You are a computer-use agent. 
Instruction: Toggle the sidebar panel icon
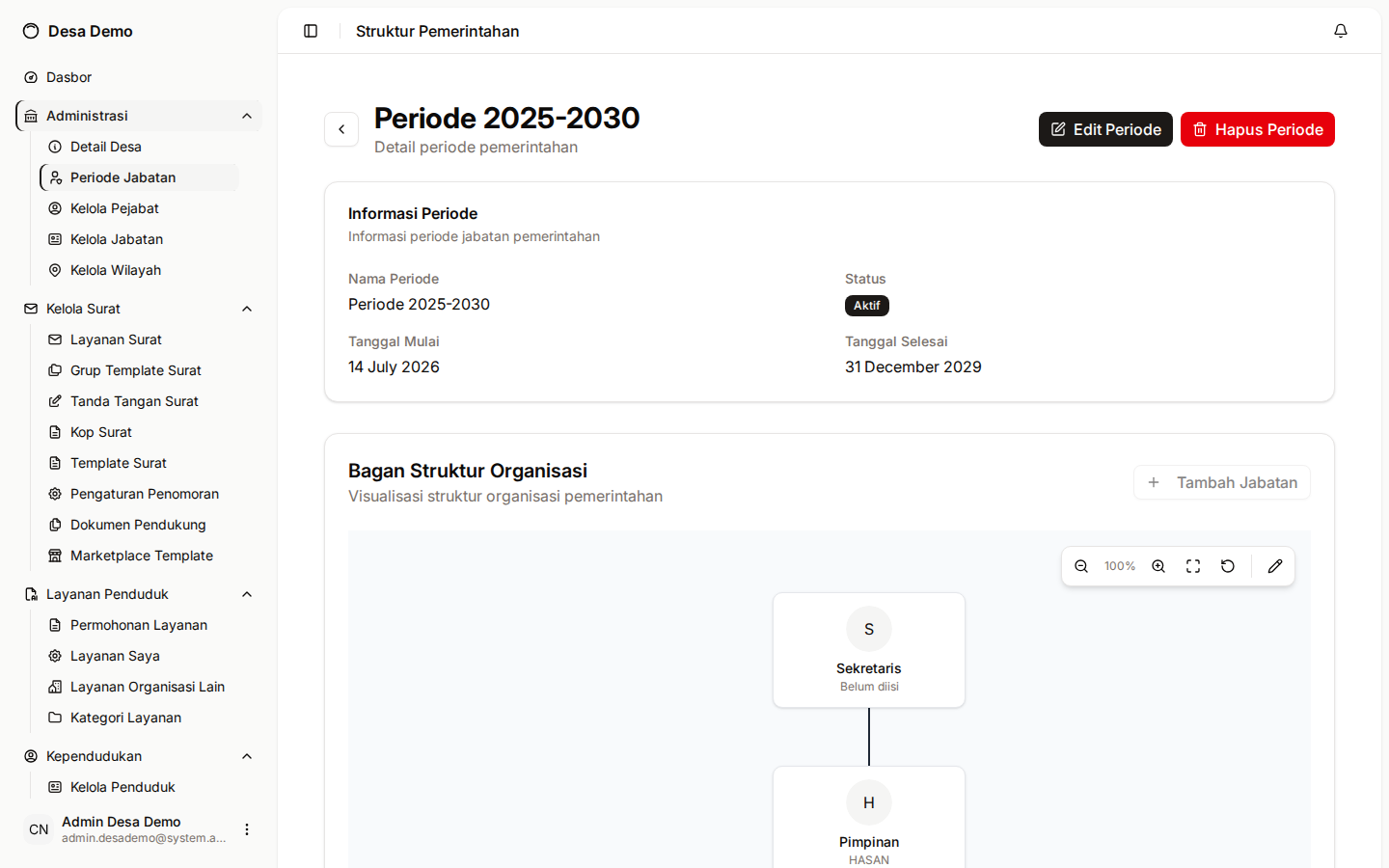311,31
